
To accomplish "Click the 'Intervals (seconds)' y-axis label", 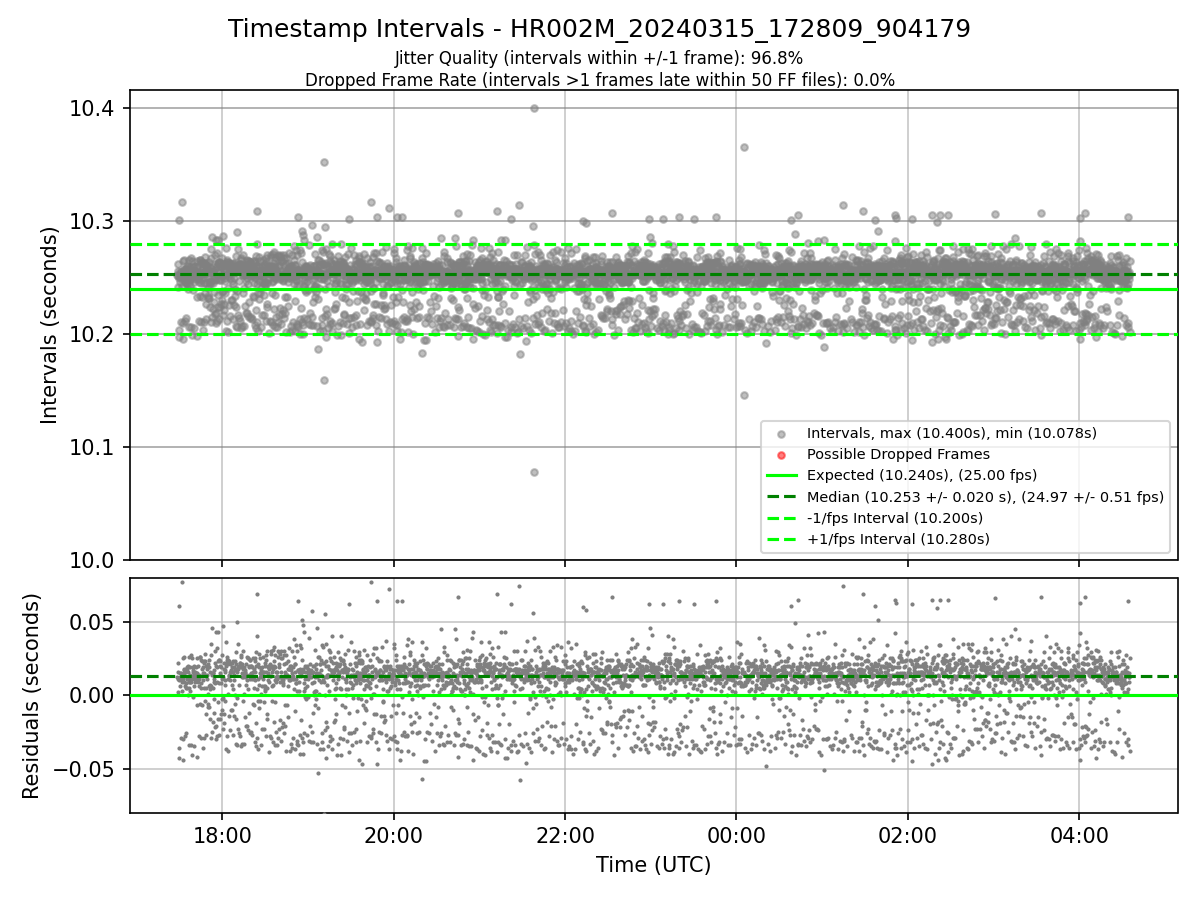I will [x=50, y=325].
